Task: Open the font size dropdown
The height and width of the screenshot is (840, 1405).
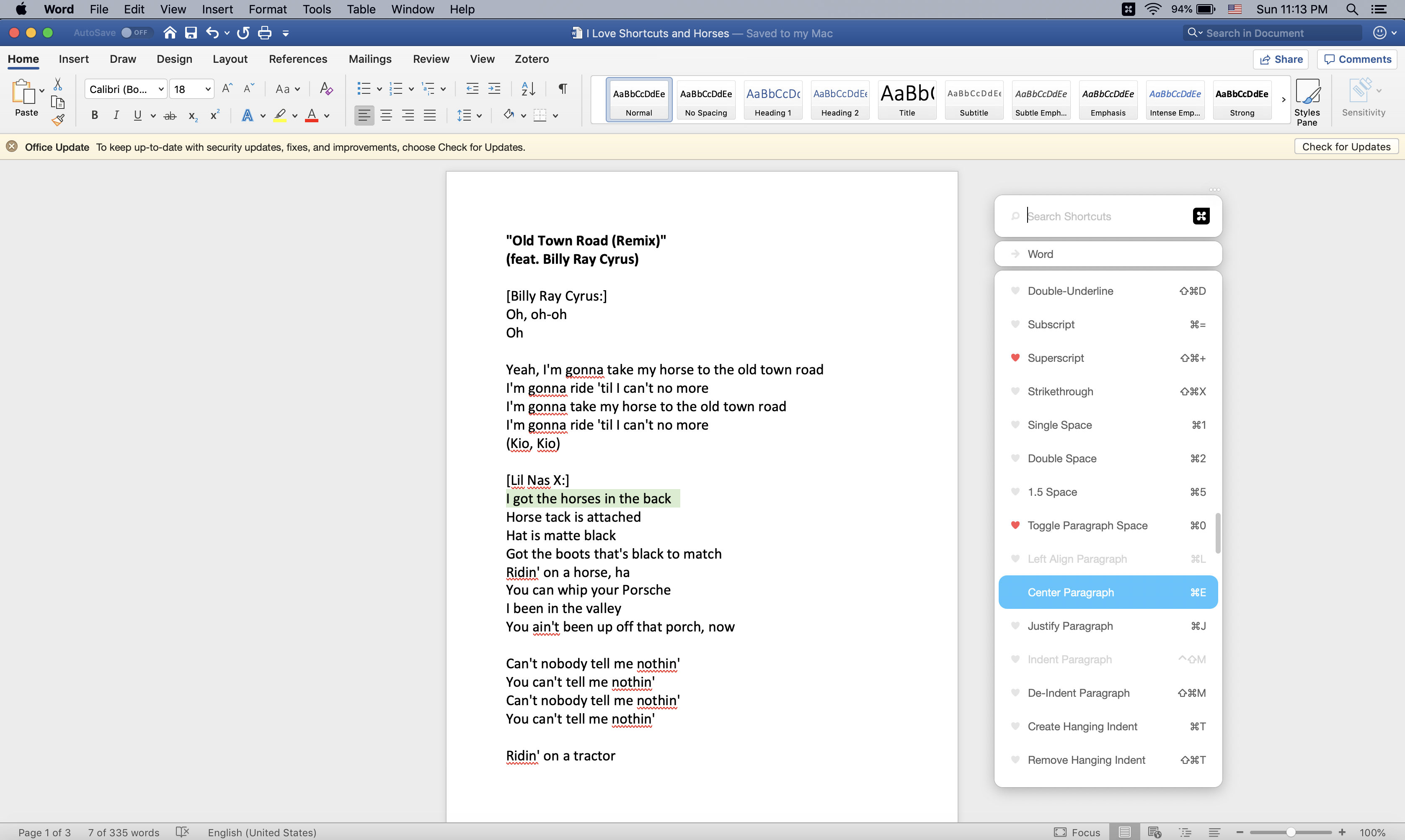Action: point(208,89)
